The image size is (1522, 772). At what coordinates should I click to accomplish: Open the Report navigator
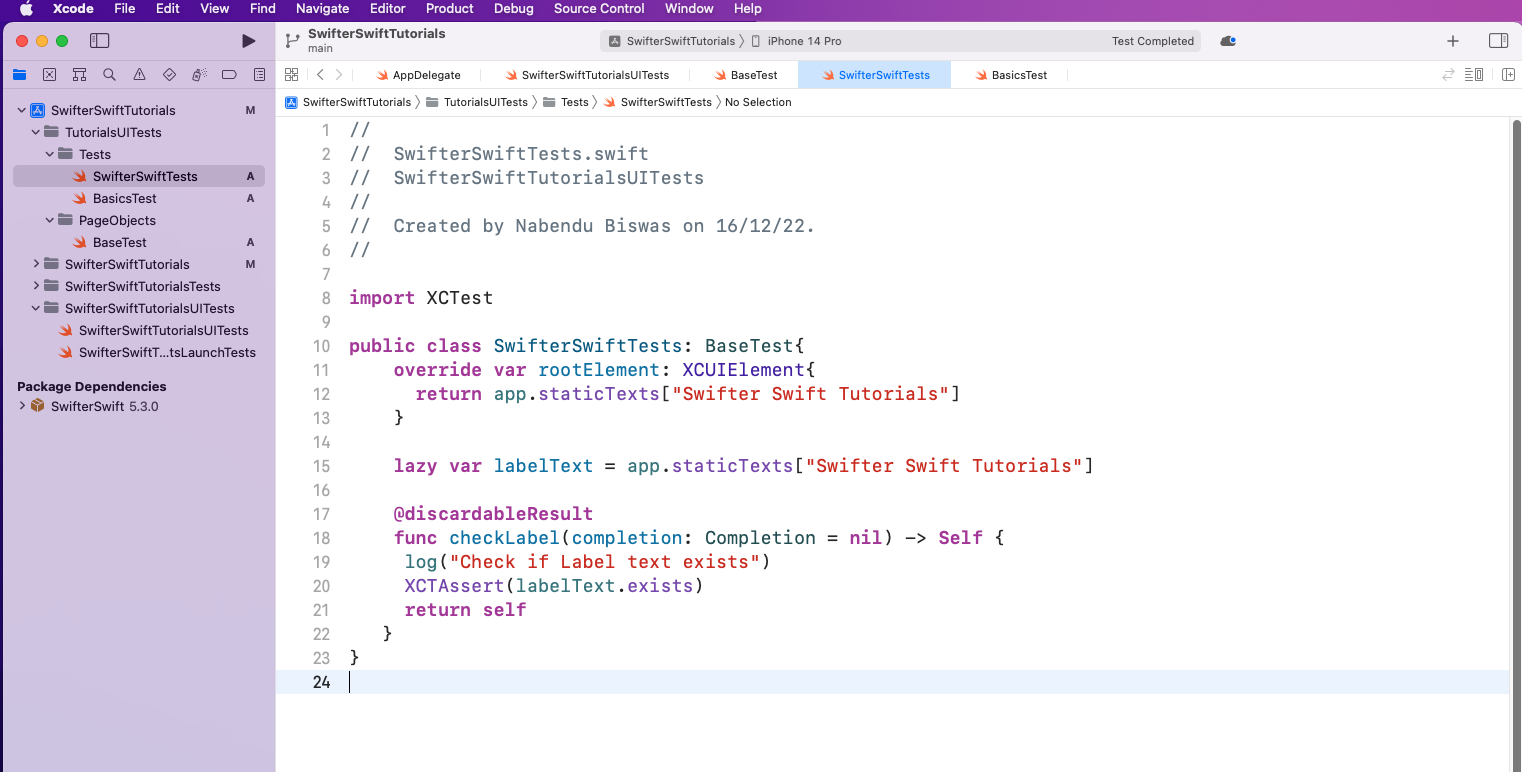point(259,75)
